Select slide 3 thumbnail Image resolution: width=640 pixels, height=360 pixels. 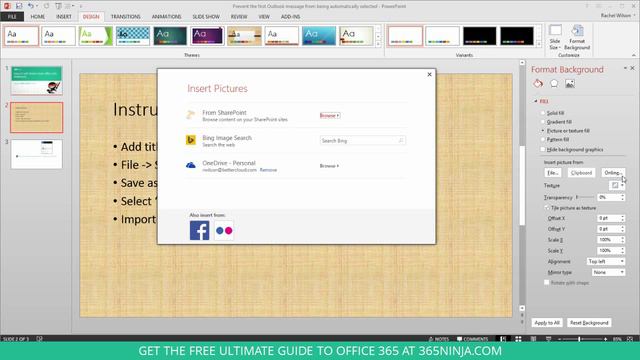click(x=37, y=154)
